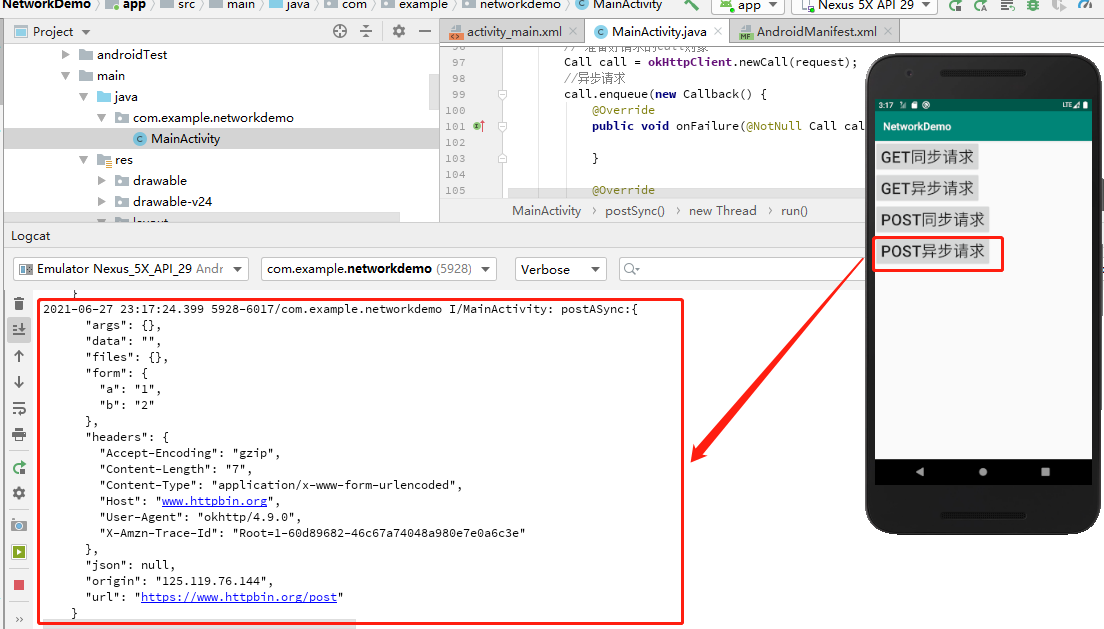This screenshot has height=629, width=1104.
Task: Clear logcat with the trash icon
Action: pos(19,304)
